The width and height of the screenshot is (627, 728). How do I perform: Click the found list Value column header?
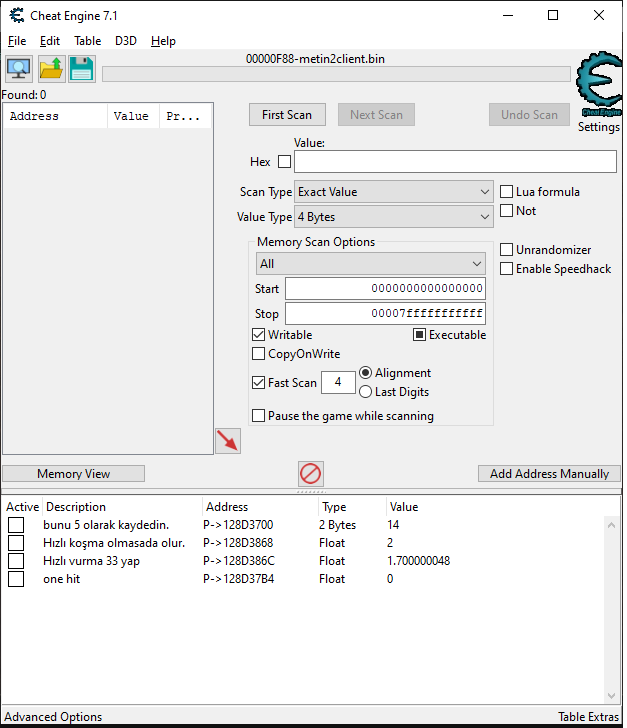134,116
